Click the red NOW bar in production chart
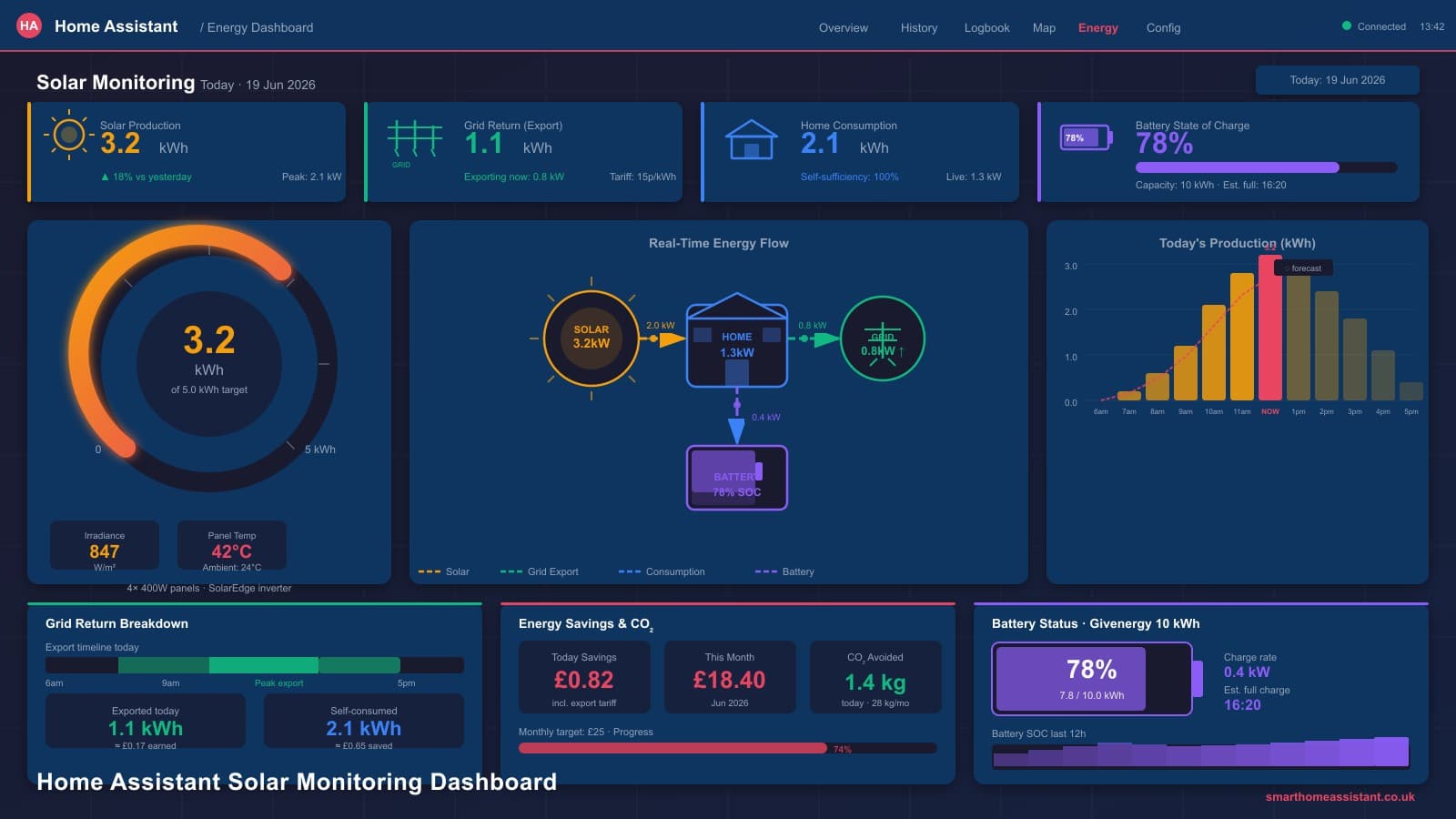The height and width of the screenshot is (819, 1456). (1270, 328)
